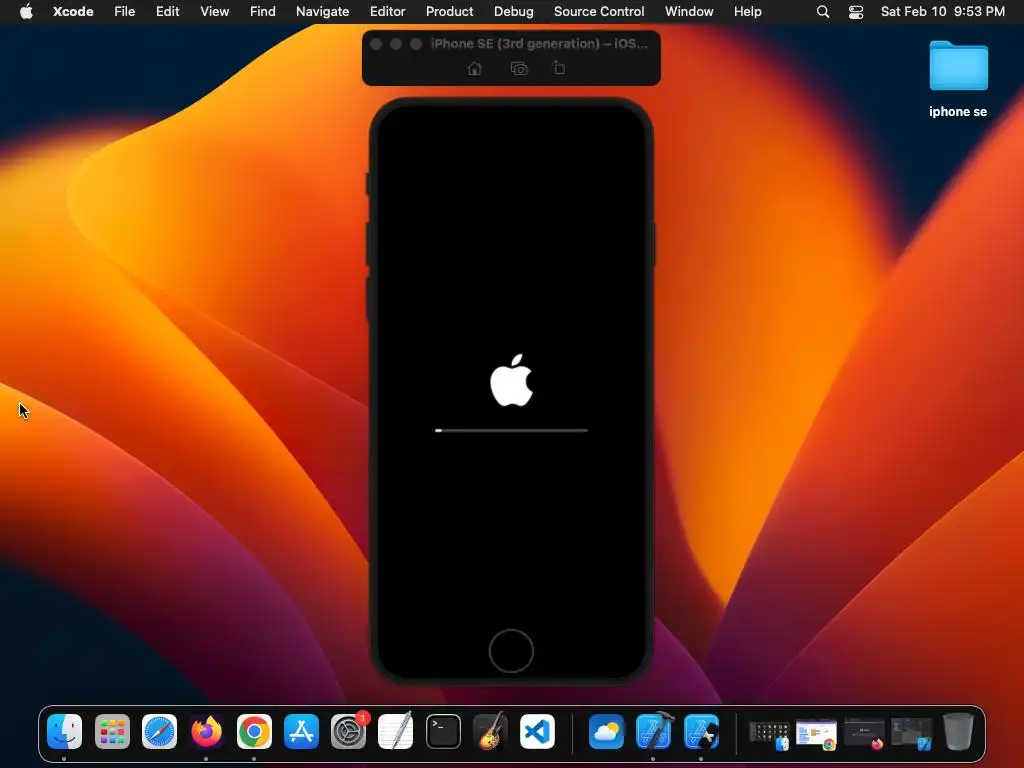
Task: Take a screenshot using the Simulator camera icon
Action: coord(519,69)
